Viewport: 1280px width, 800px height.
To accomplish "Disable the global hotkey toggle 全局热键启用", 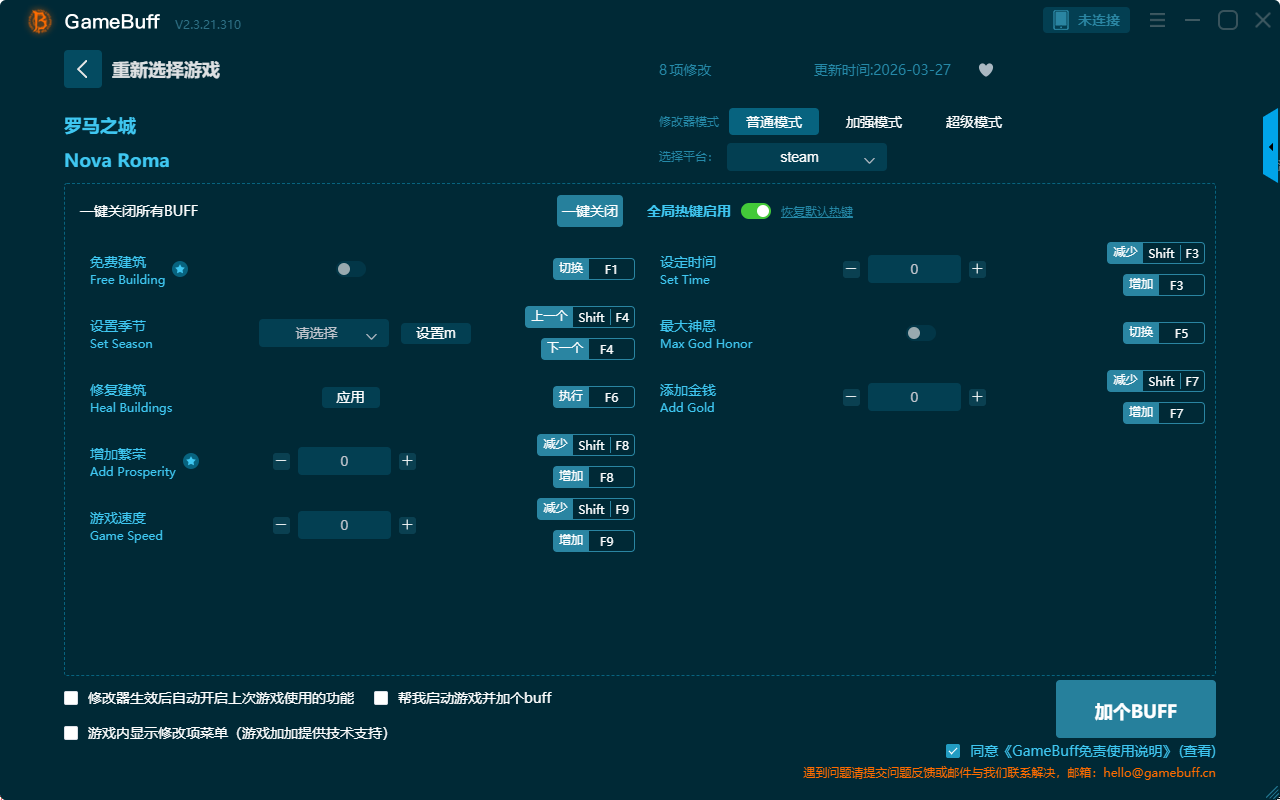I will click(756, 211).
